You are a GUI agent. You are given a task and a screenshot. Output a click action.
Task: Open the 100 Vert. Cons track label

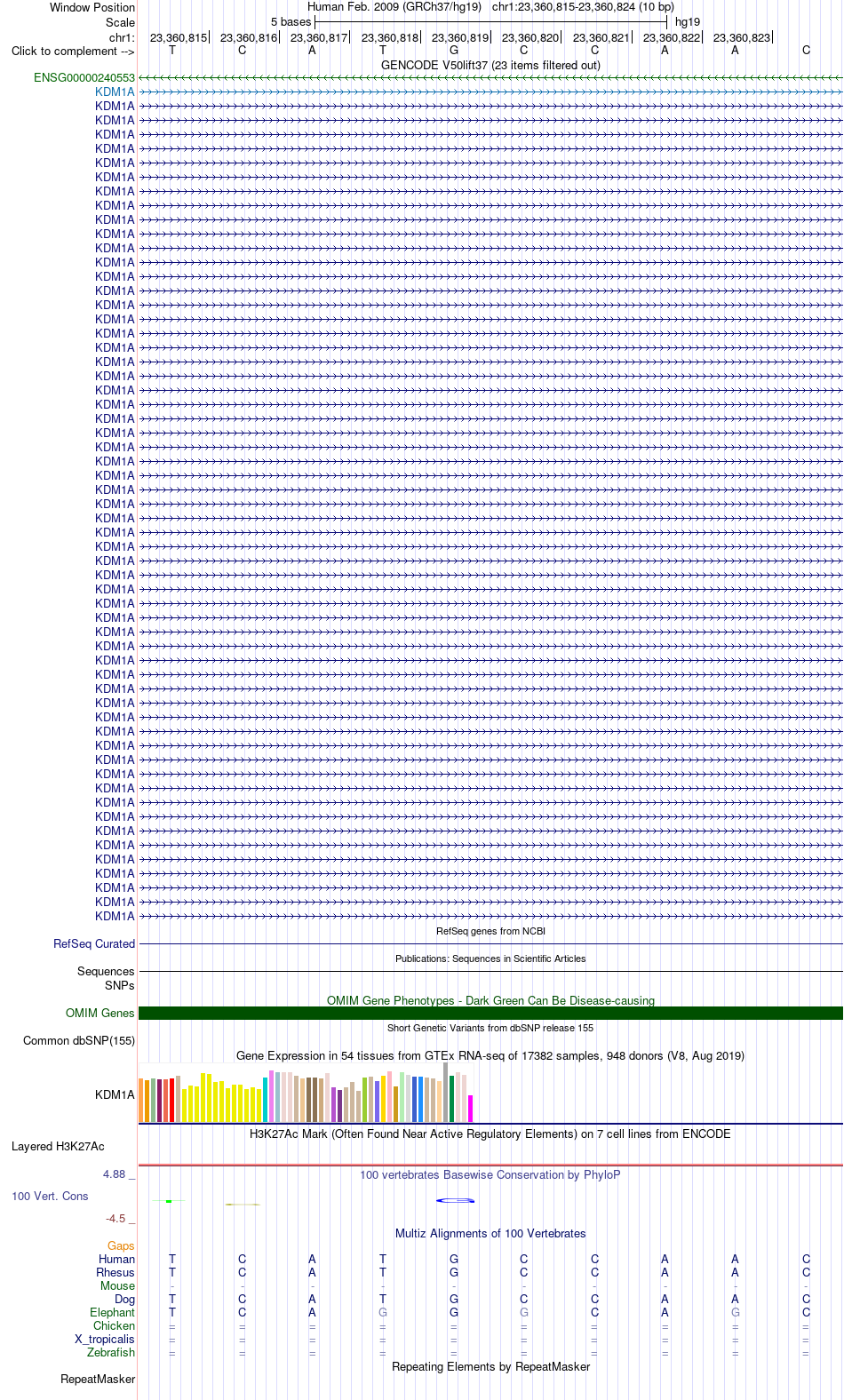(50, 1197)
